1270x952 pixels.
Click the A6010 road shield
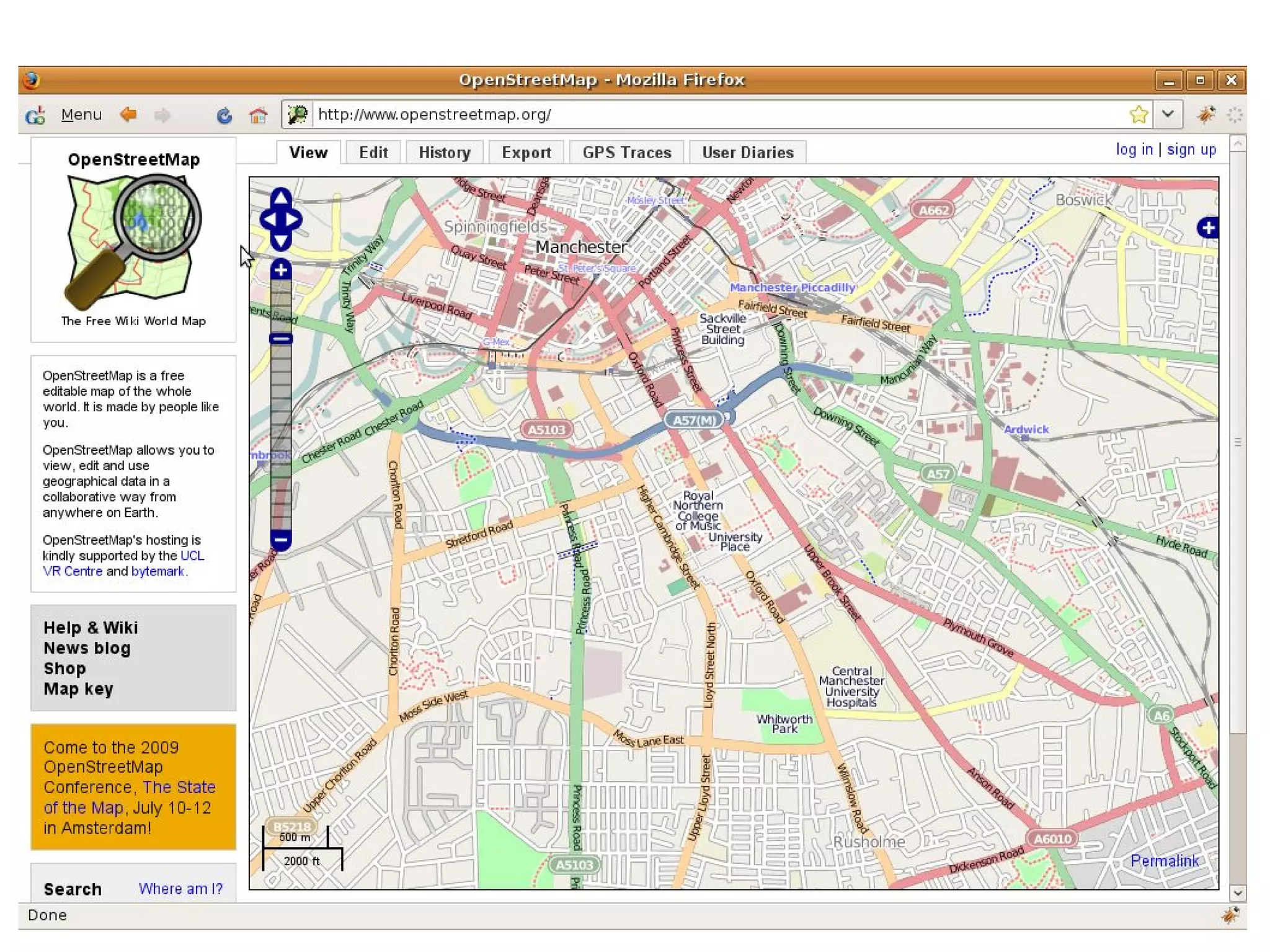1052,839
